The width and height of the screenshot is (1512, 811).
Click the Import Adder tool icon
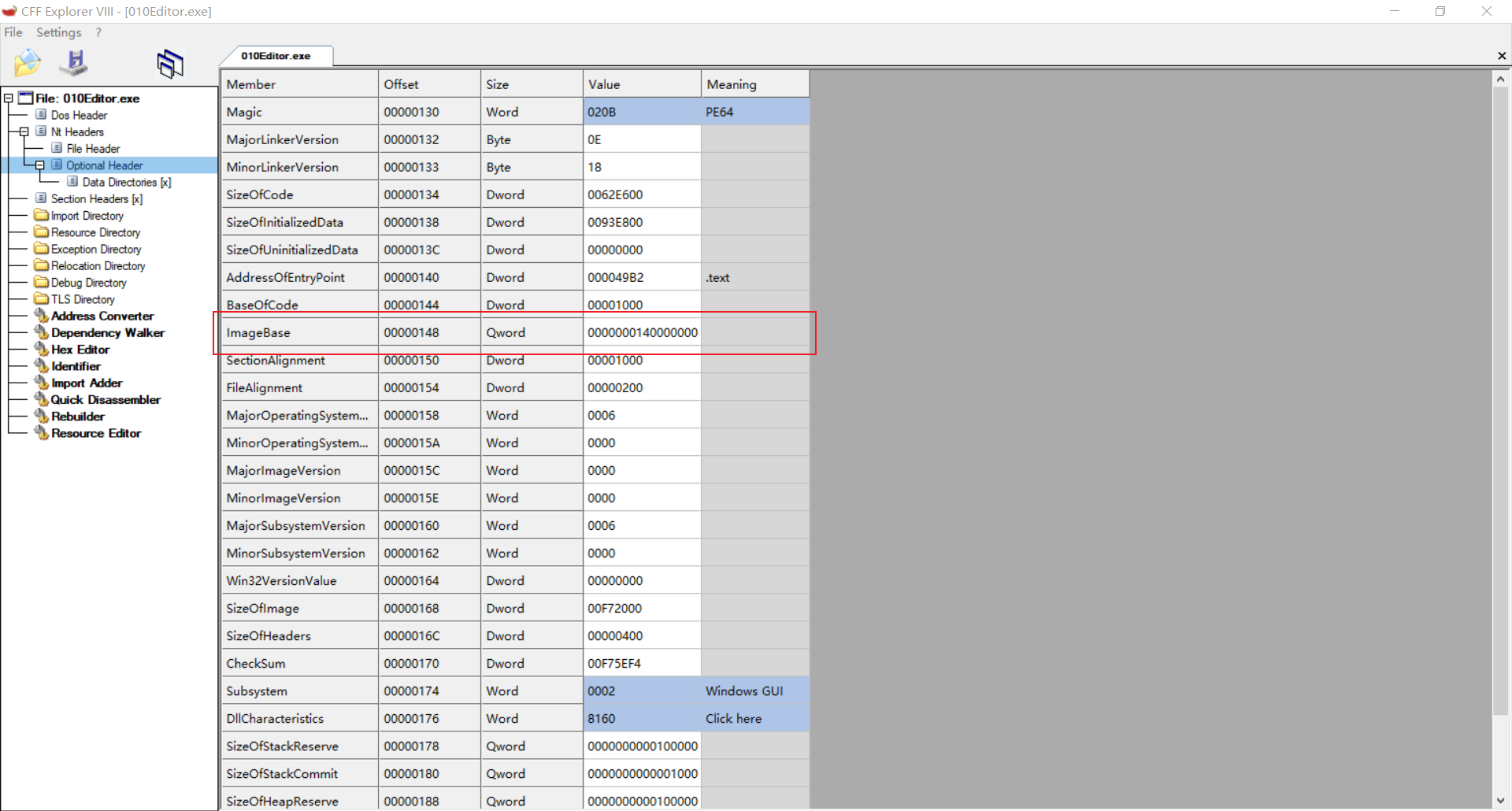pyautogui.click(x=42, y=383)
